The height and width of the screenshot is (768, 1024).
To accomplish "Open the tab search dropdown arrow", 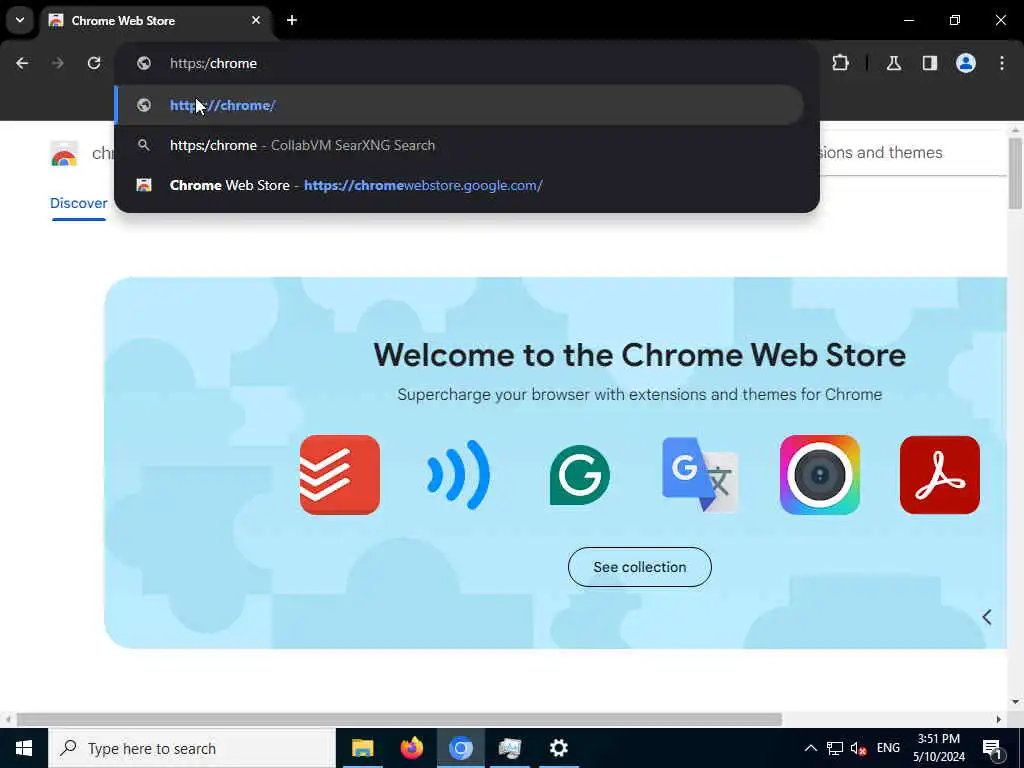I will click(x=20, y=20).
